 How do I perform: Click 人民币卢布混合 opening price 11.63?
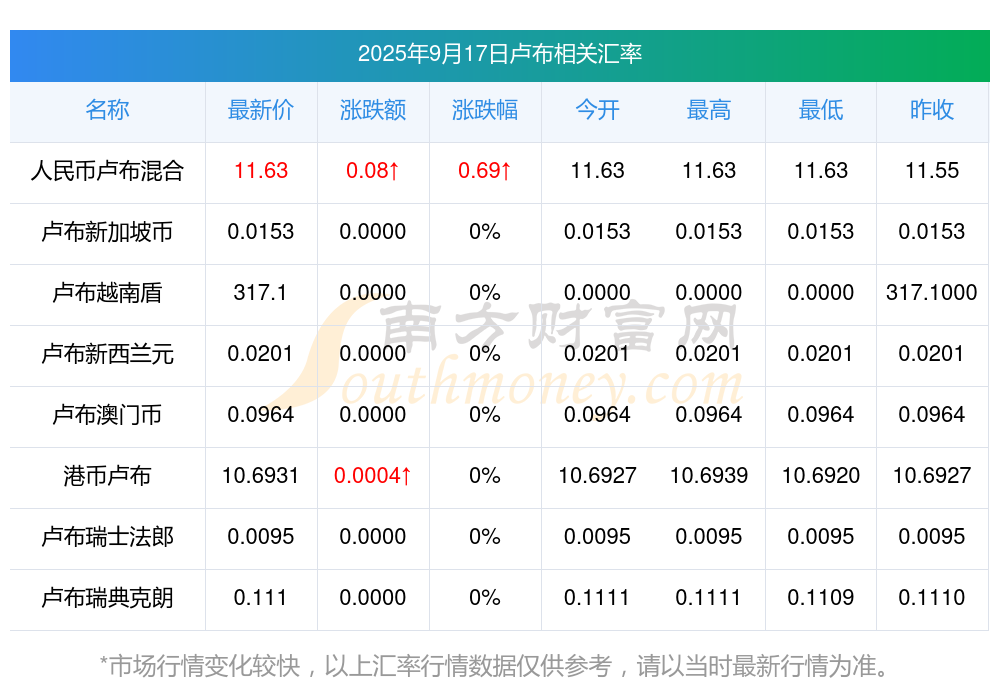click(x=597, y=171)
